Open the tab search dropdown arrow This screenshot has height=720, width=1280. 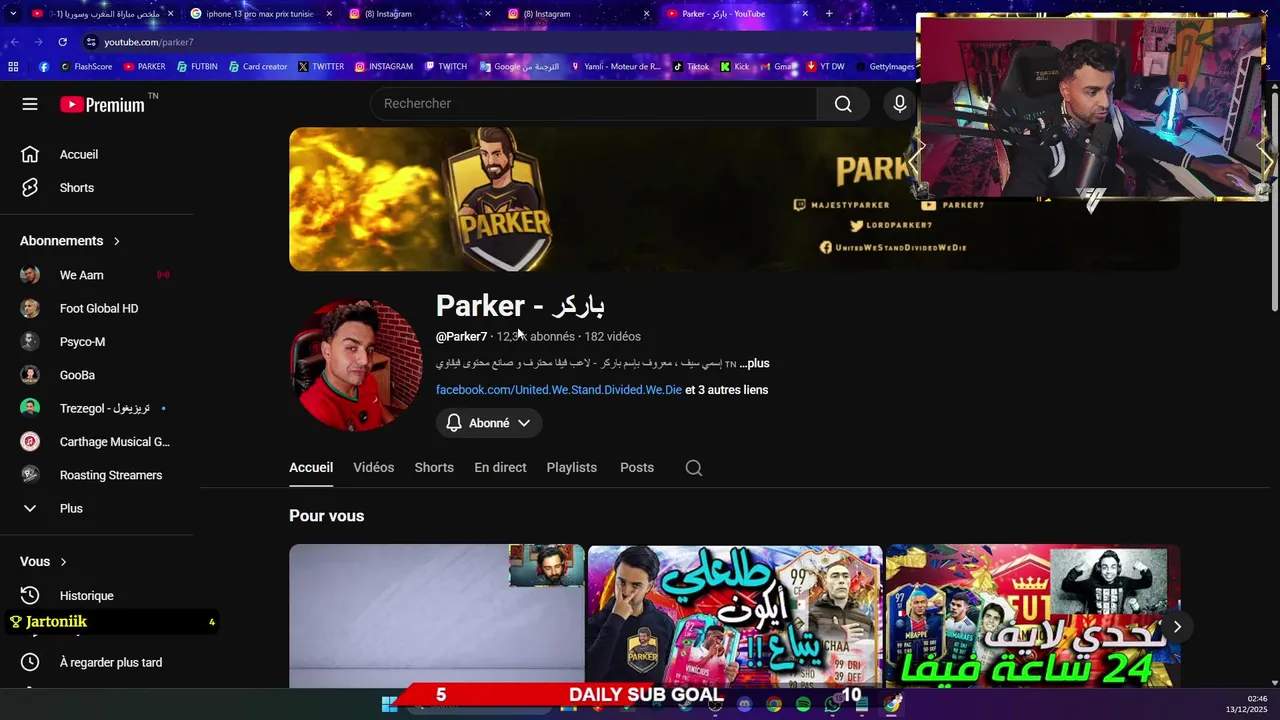pyautogui.click(x=13, y=14)
